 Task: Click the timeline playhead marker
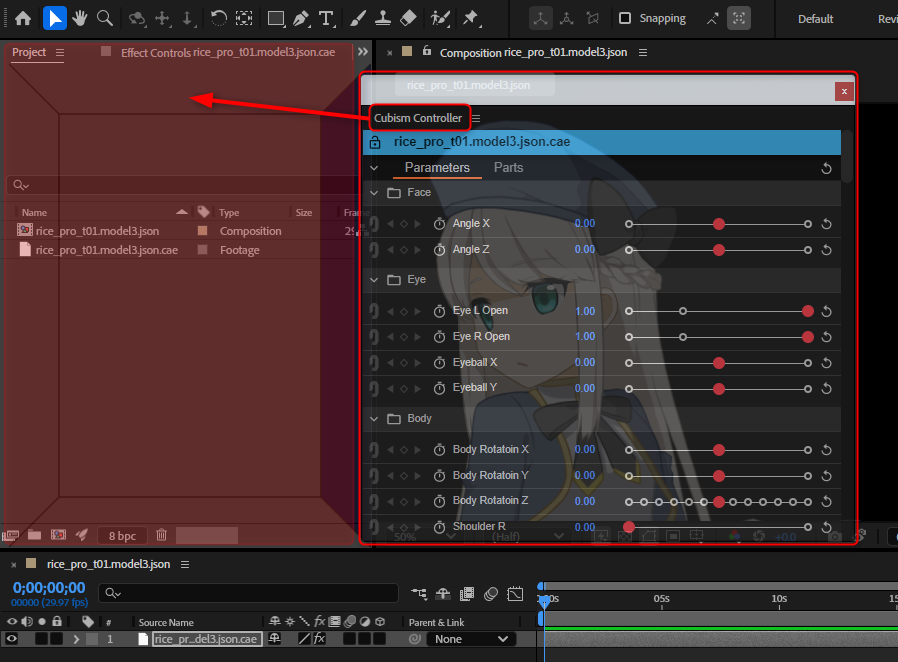coord(544,600)
